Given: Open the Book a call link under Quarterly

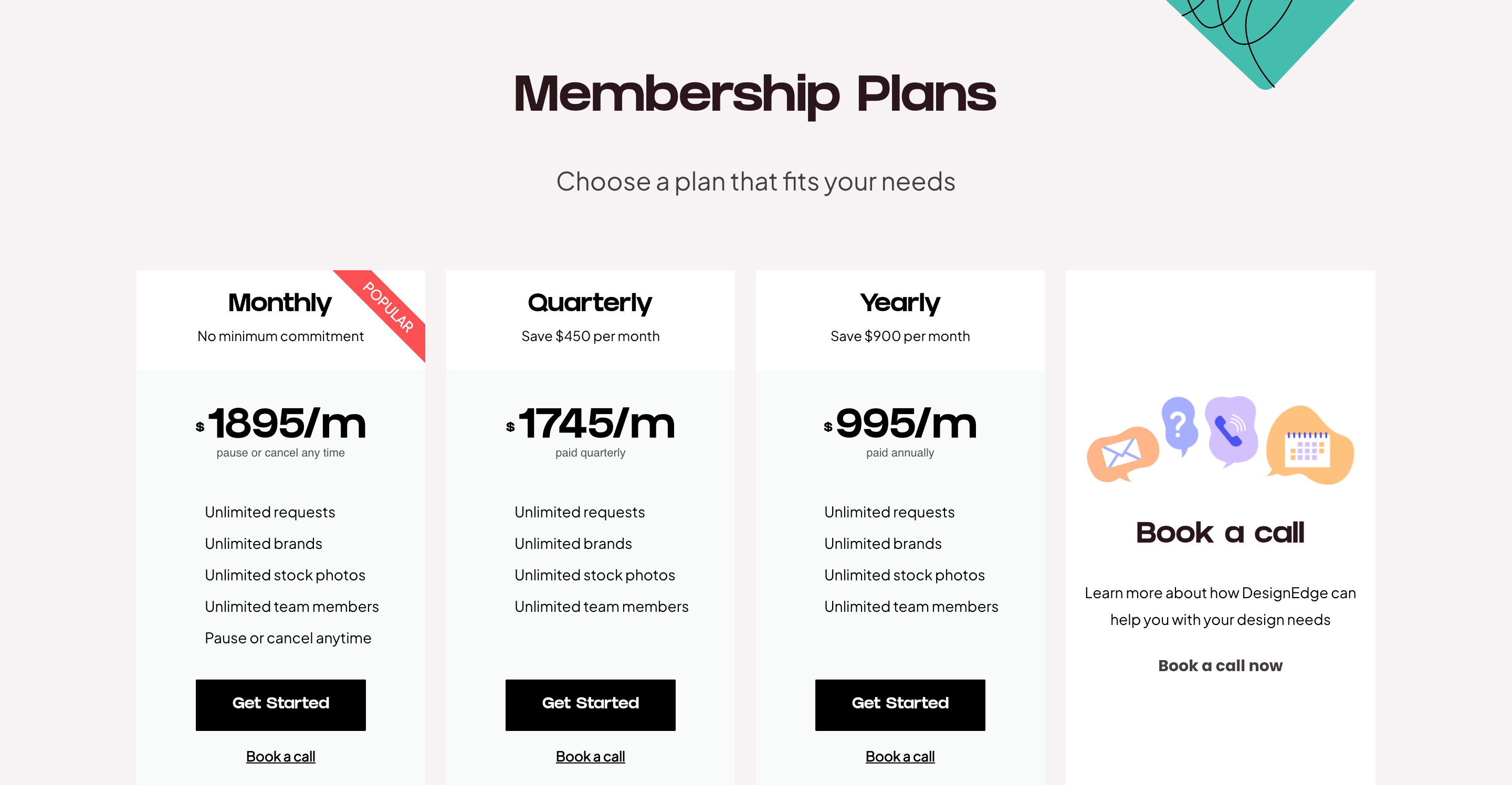Looking at the screenshot, I should 590,756.
